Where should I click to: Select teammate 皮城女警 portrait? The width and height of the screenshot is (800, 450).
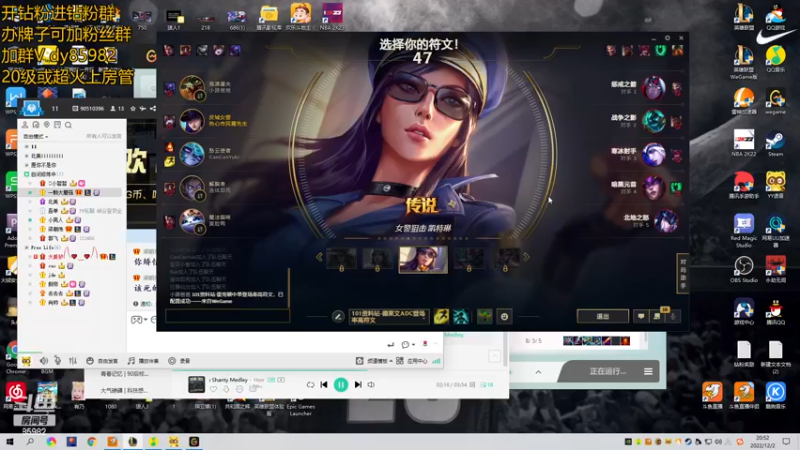pos(192,121)
